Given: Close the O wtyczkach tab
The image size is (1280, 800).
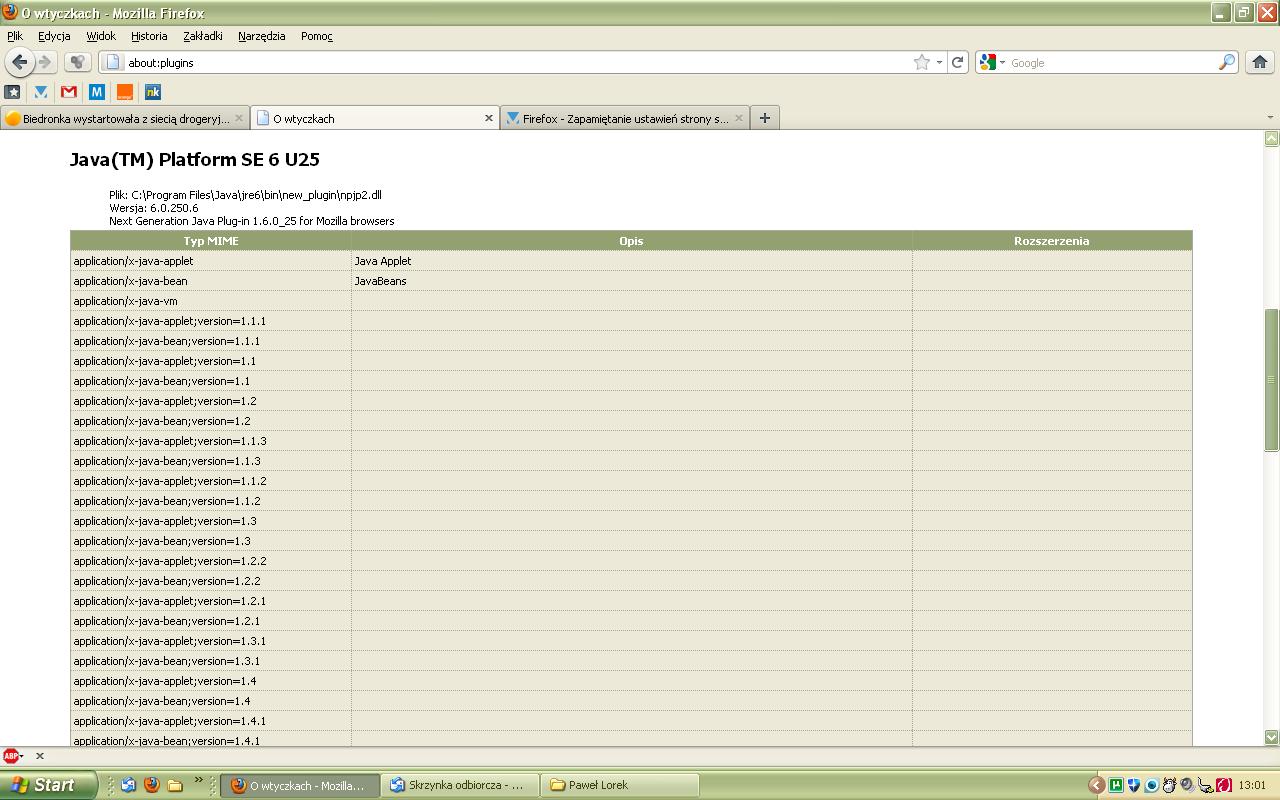Looking at the screenshot, I should 488,118.
